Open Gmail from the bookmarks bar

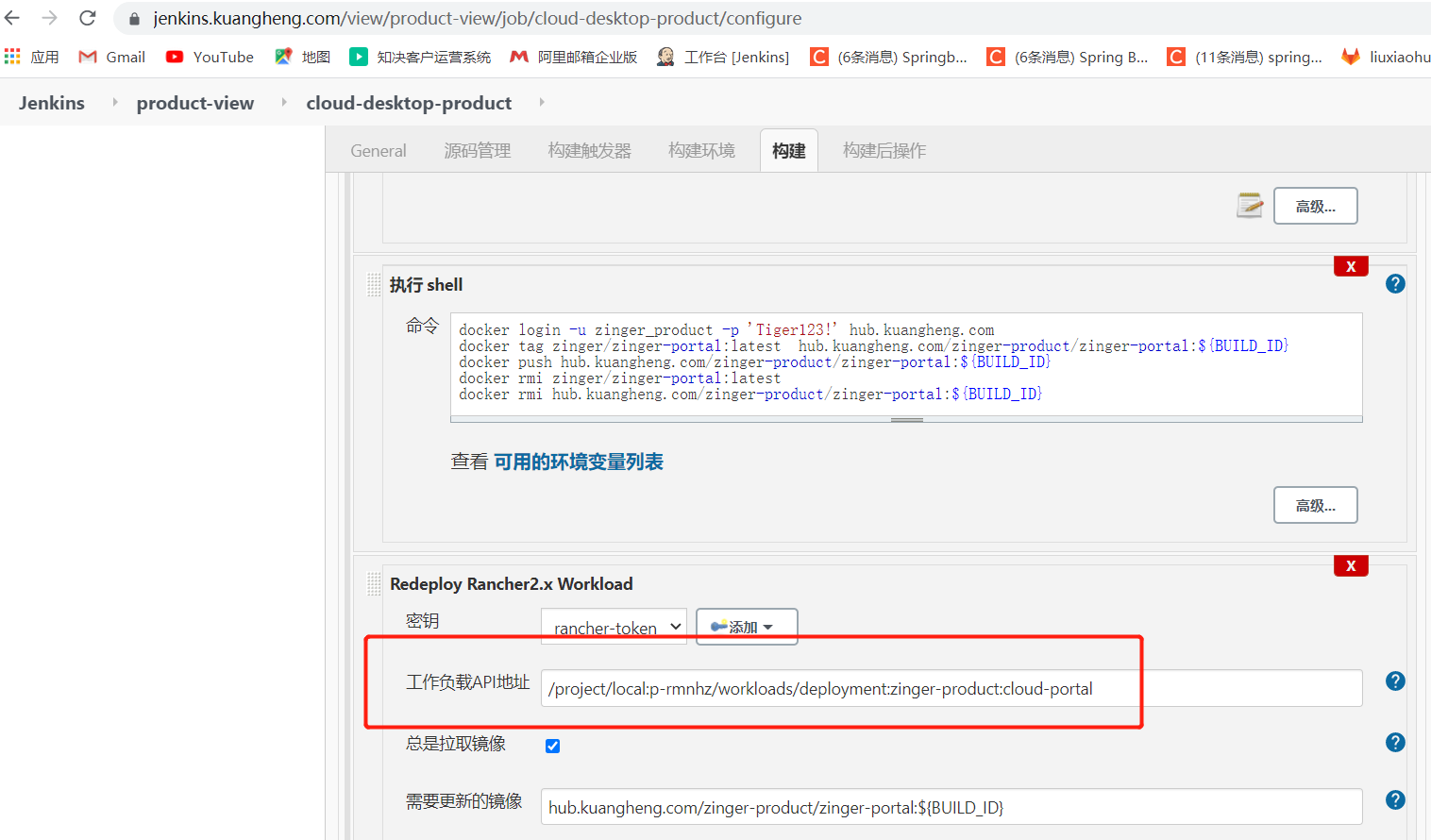coord(110,57)
